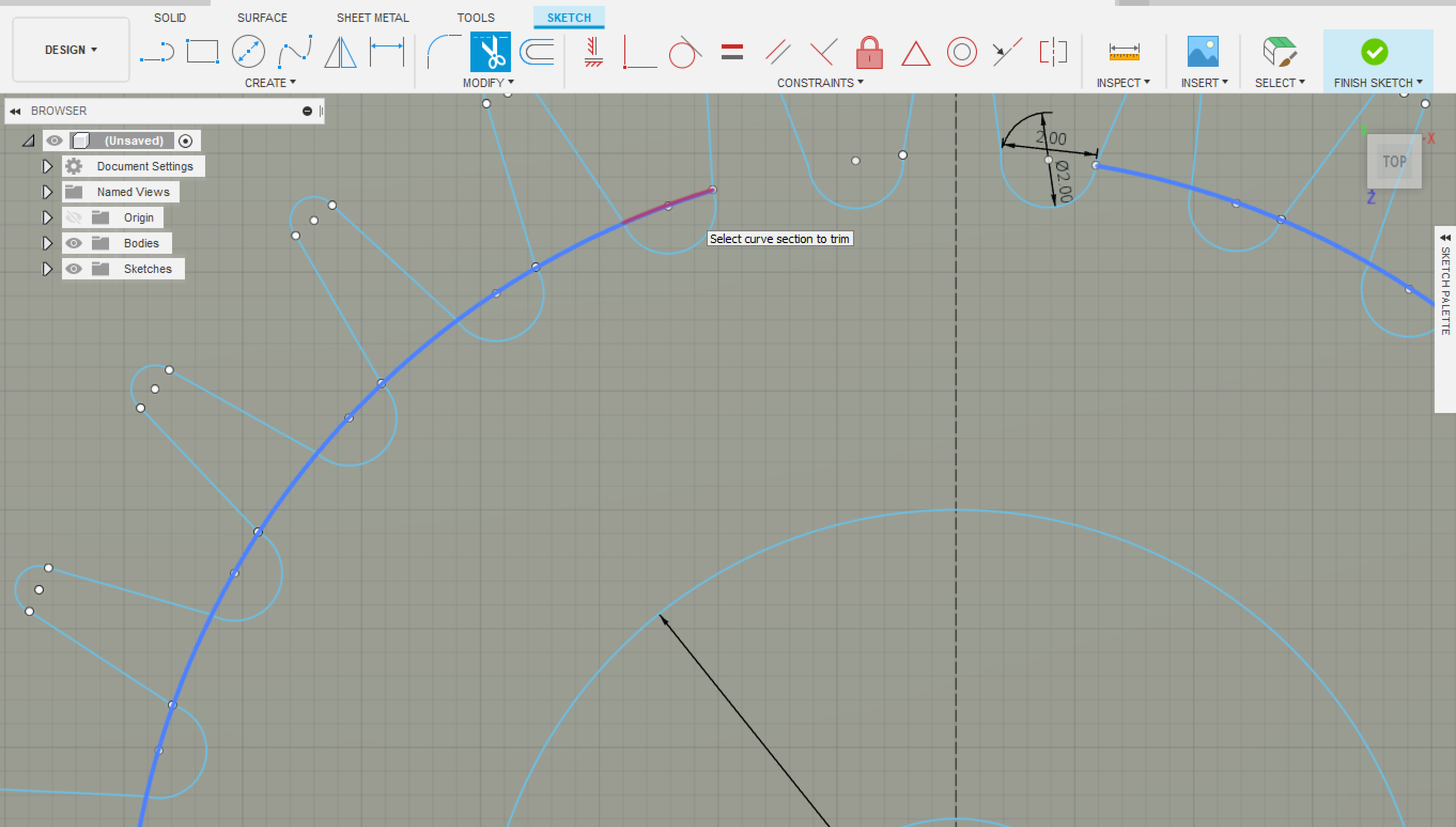Viewport: 1456px width, 827px height.
Task: Apply the Concentric constraint
Action: pos(961,52)
